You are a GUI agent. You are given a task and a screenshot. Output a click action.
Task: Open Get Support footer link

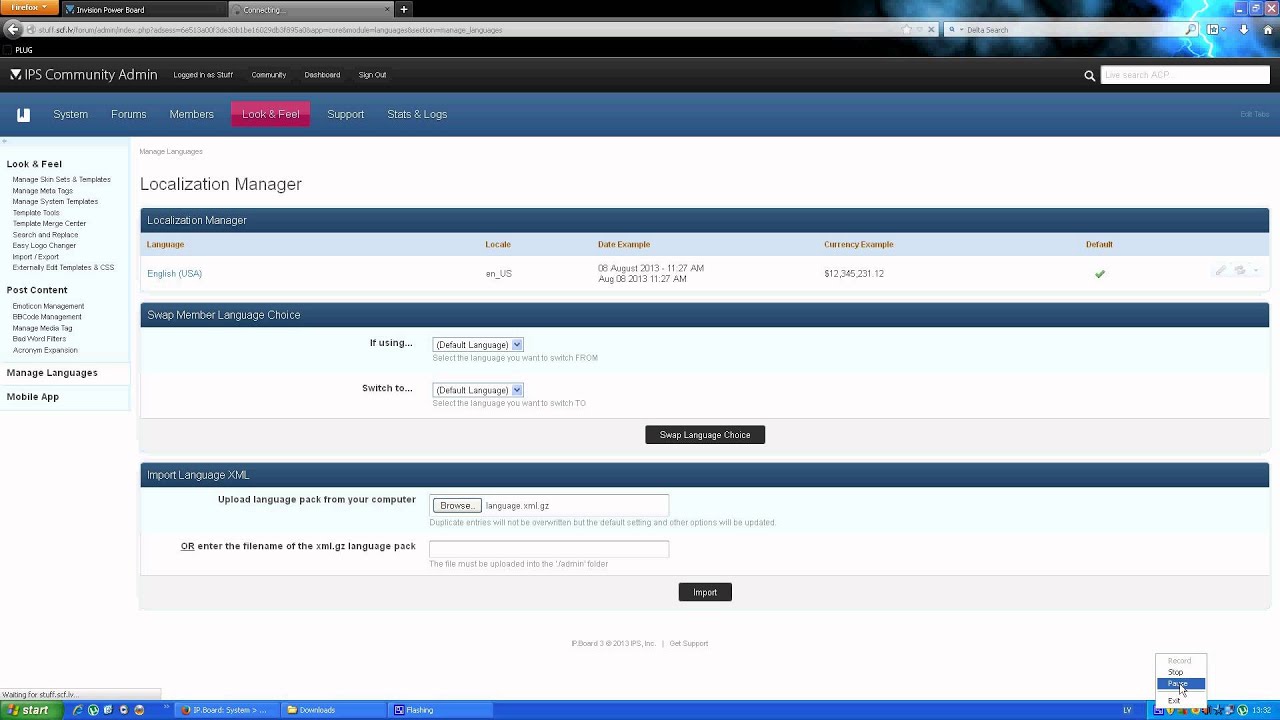[x=689, y=644]
